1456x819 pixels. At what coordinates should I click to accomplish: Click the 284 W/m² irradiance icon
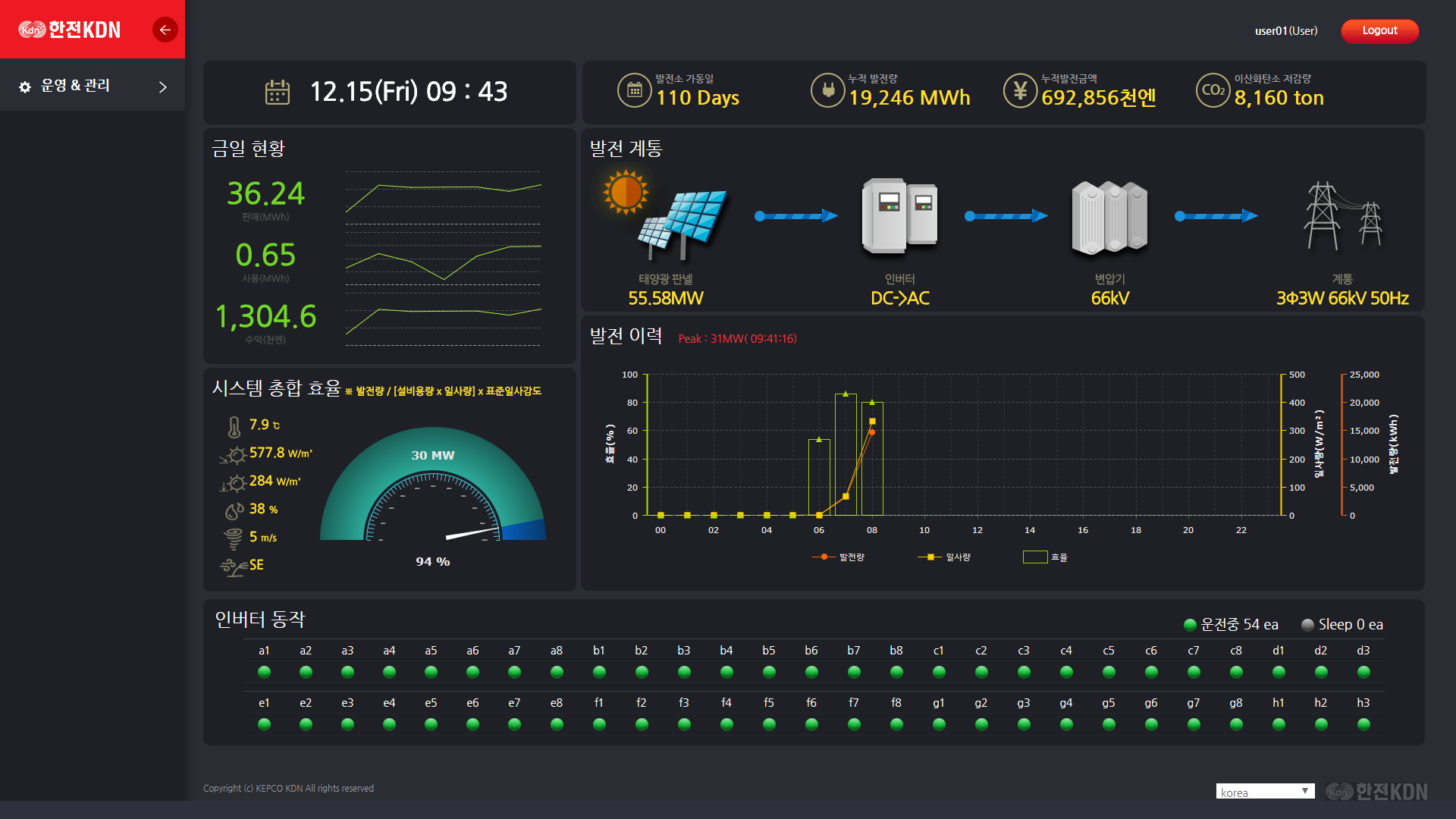tap(233, 483)
